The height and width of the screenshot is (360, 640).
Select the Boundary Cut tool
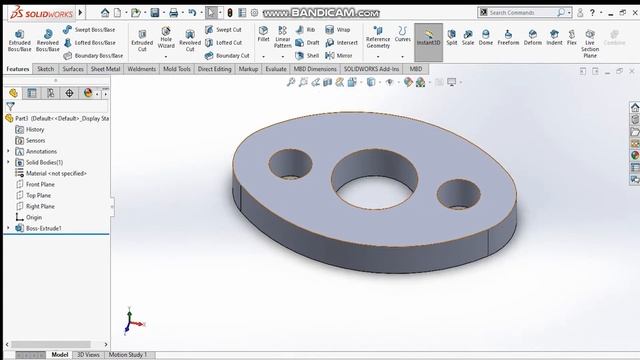coord(227,56)
